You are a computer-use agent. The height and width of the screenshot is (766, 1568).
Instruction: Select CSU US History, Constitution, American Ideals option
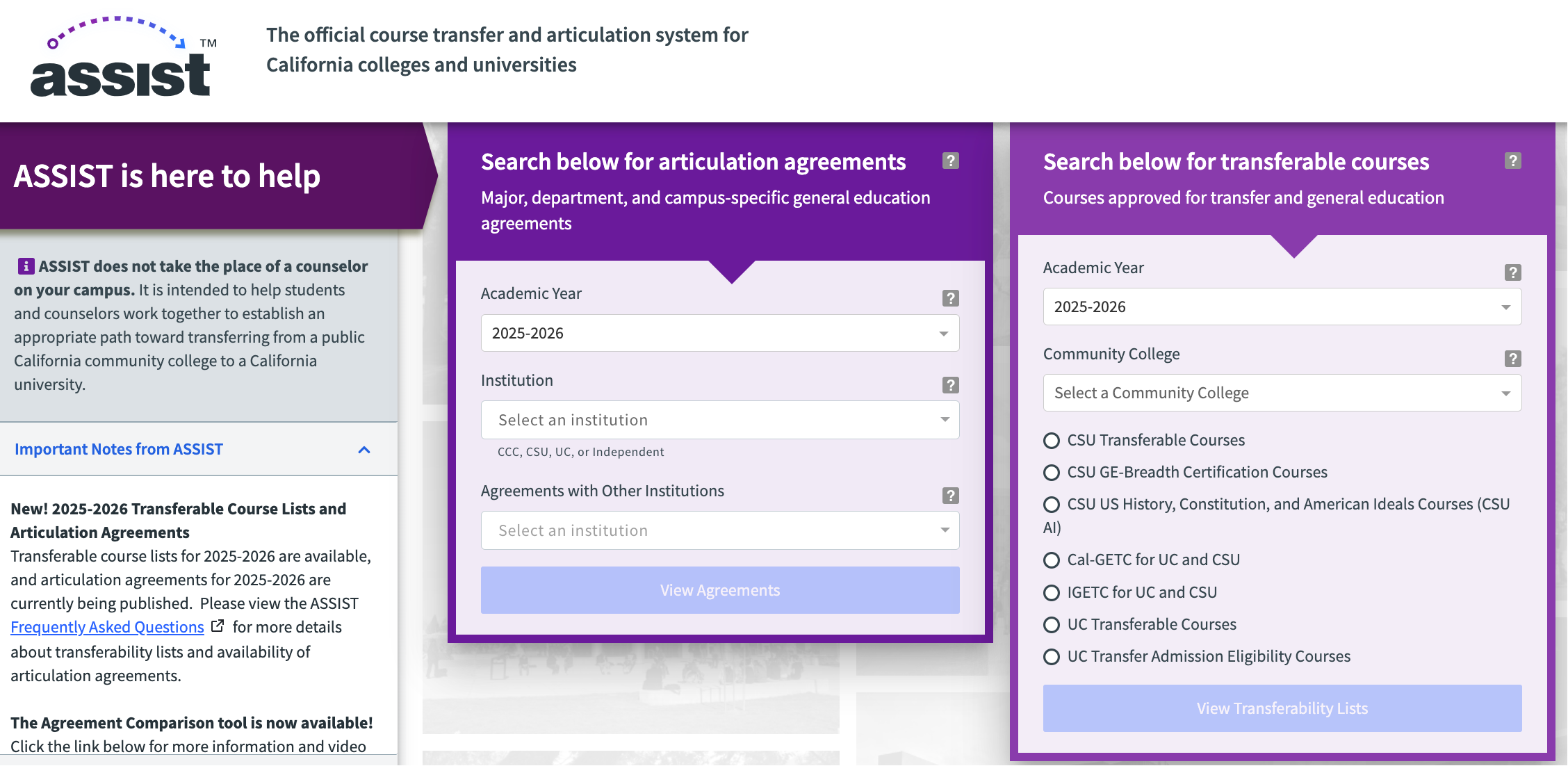point(1052,505)
